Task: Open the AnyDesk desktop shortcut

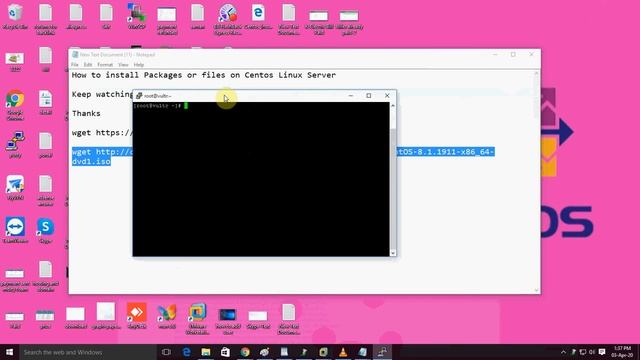Action: click(137, 316)
